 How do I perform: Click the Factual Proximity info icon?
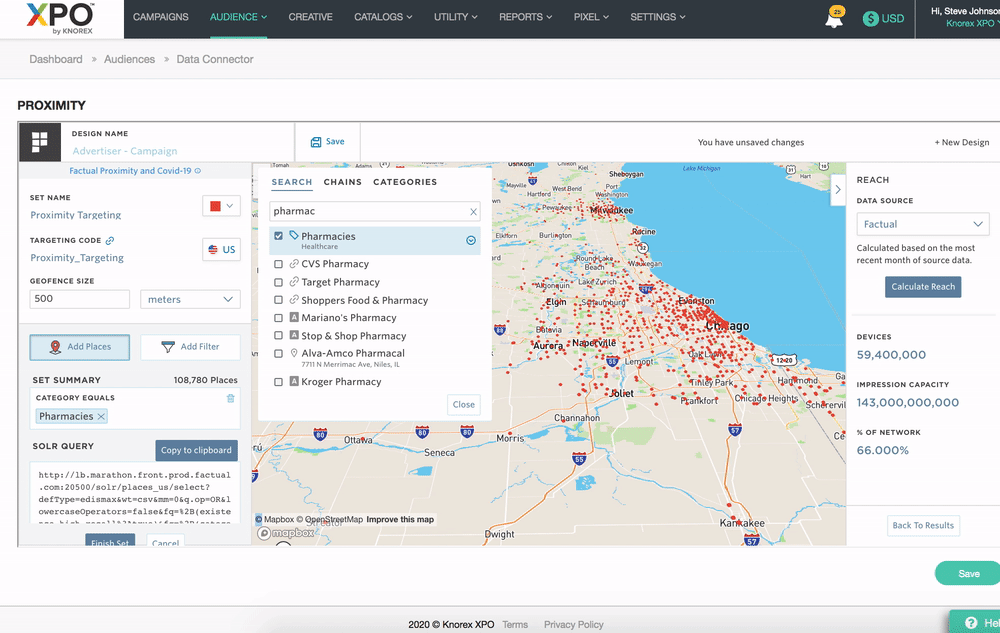[x=198, y=171]
